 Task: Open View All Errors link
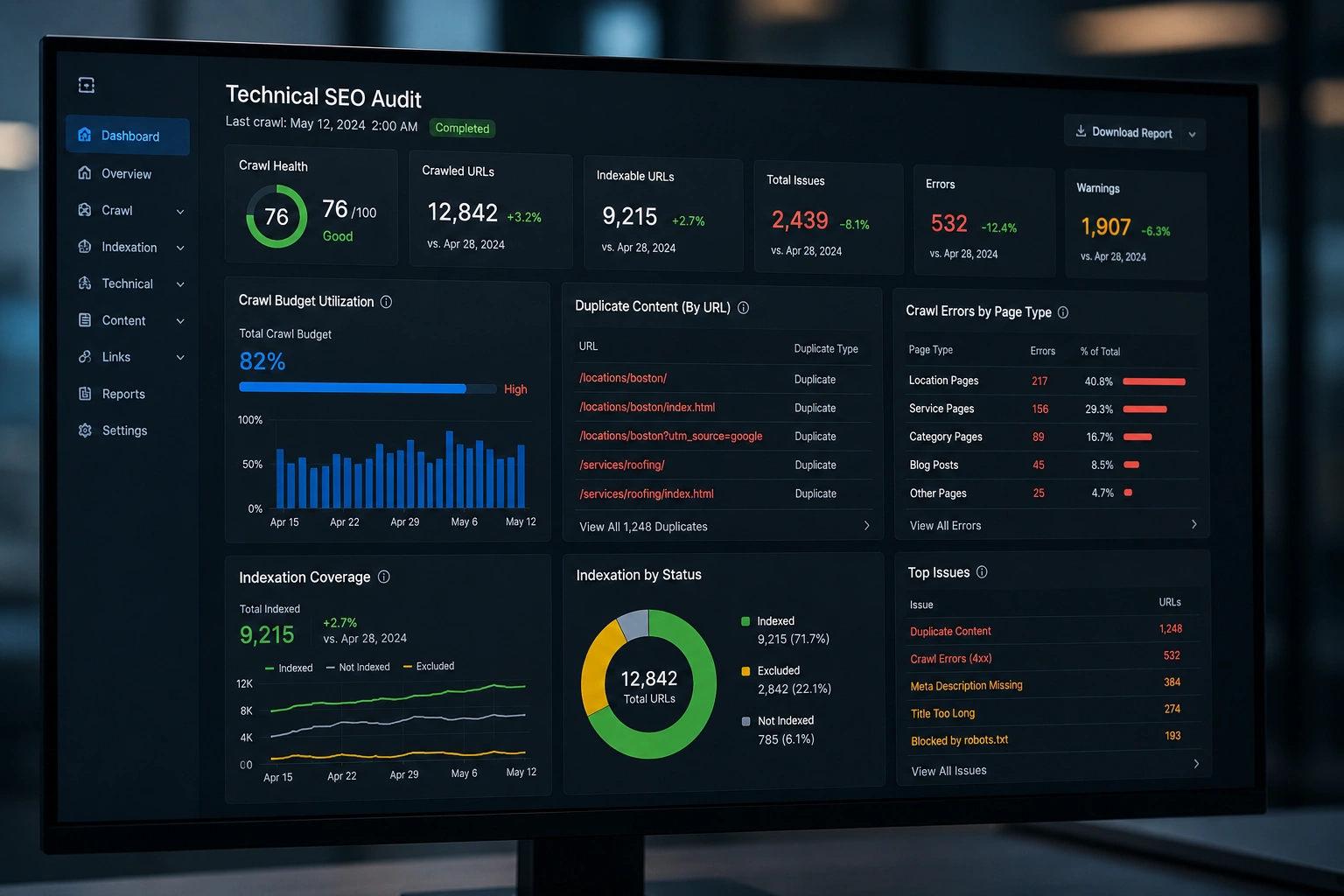[945, 526]
